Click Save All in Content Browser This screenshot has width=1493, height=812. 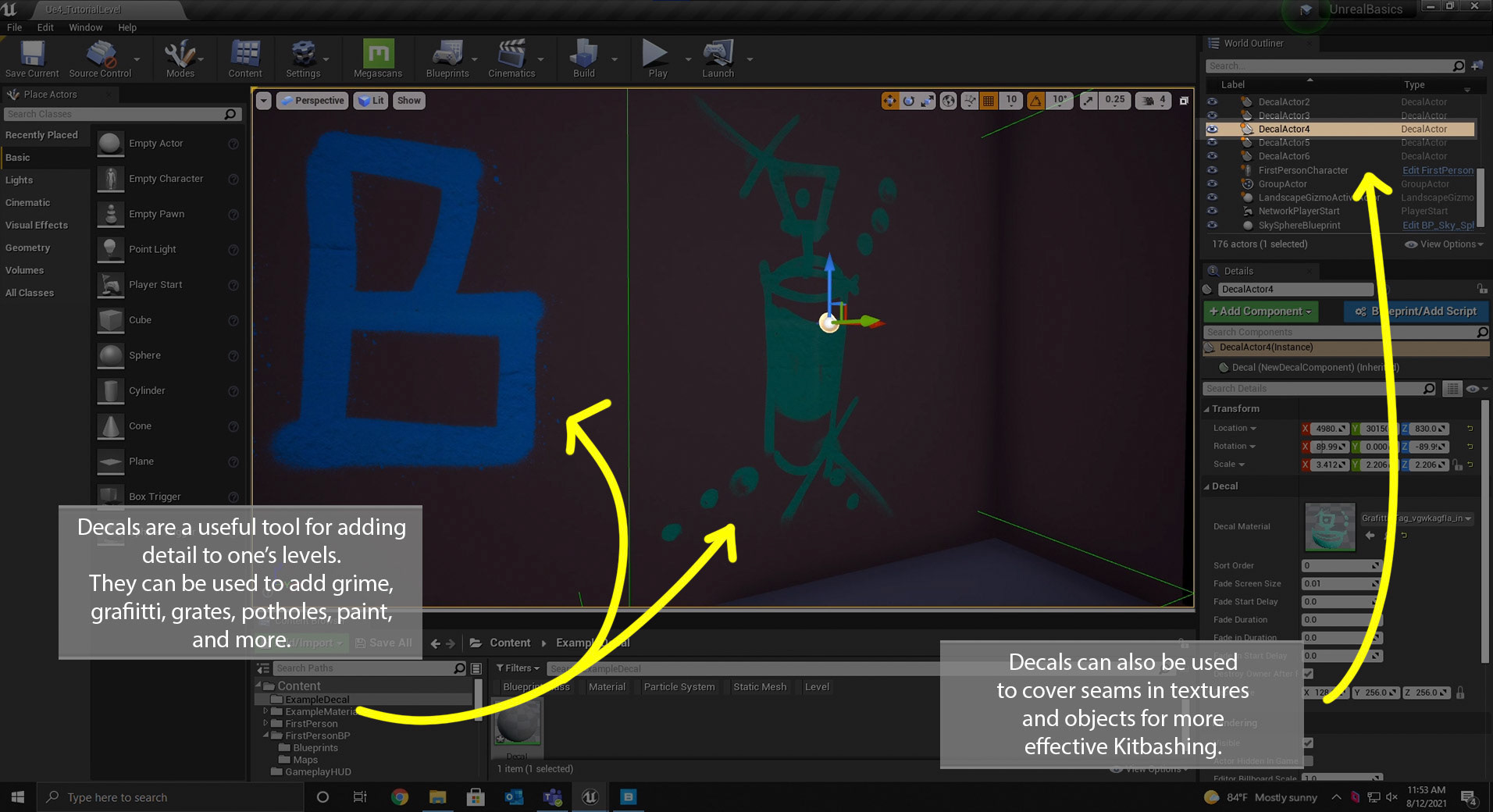coord(383,643)
